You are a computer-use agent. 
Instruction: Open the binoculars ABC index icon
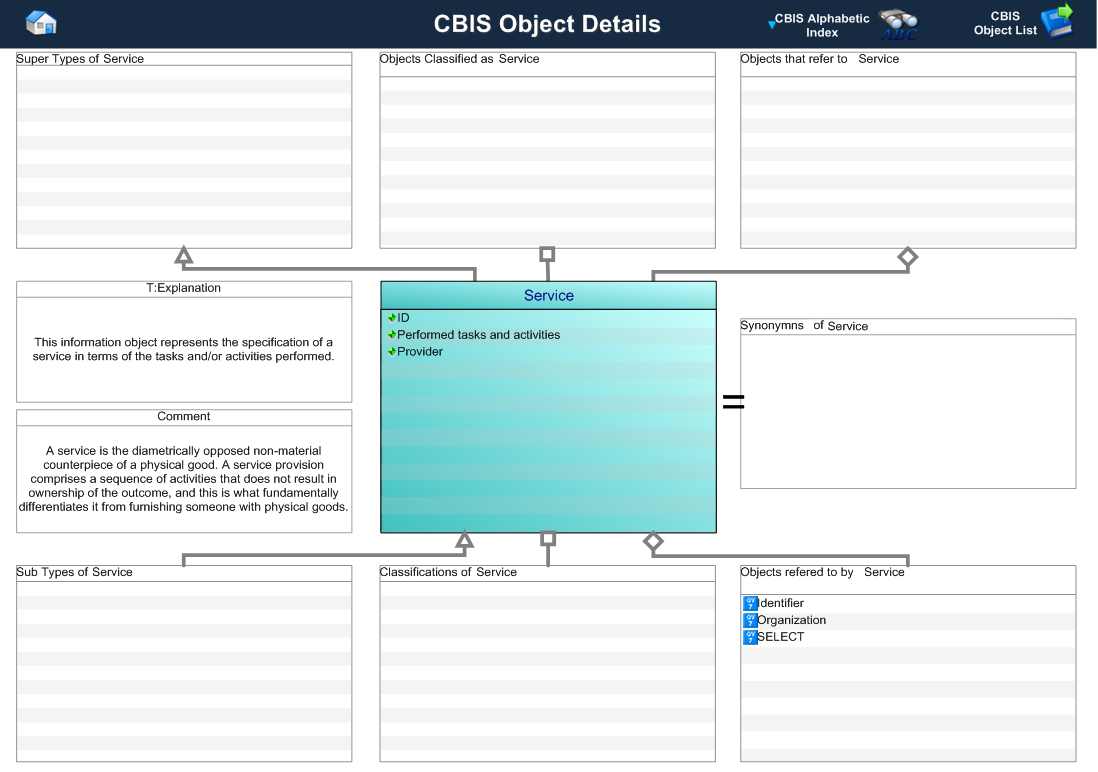tap(898, 25)
